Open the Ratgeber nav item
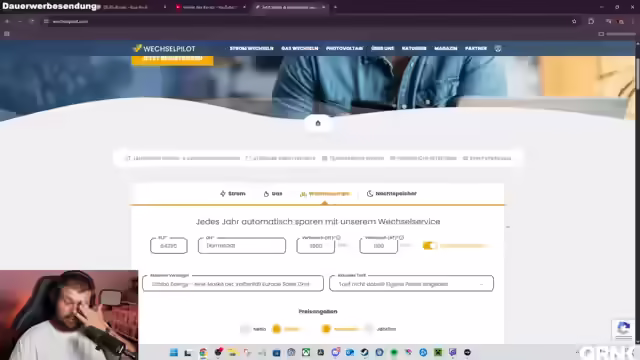This screenshot has width=640, height=360. [x=414, y=49]
